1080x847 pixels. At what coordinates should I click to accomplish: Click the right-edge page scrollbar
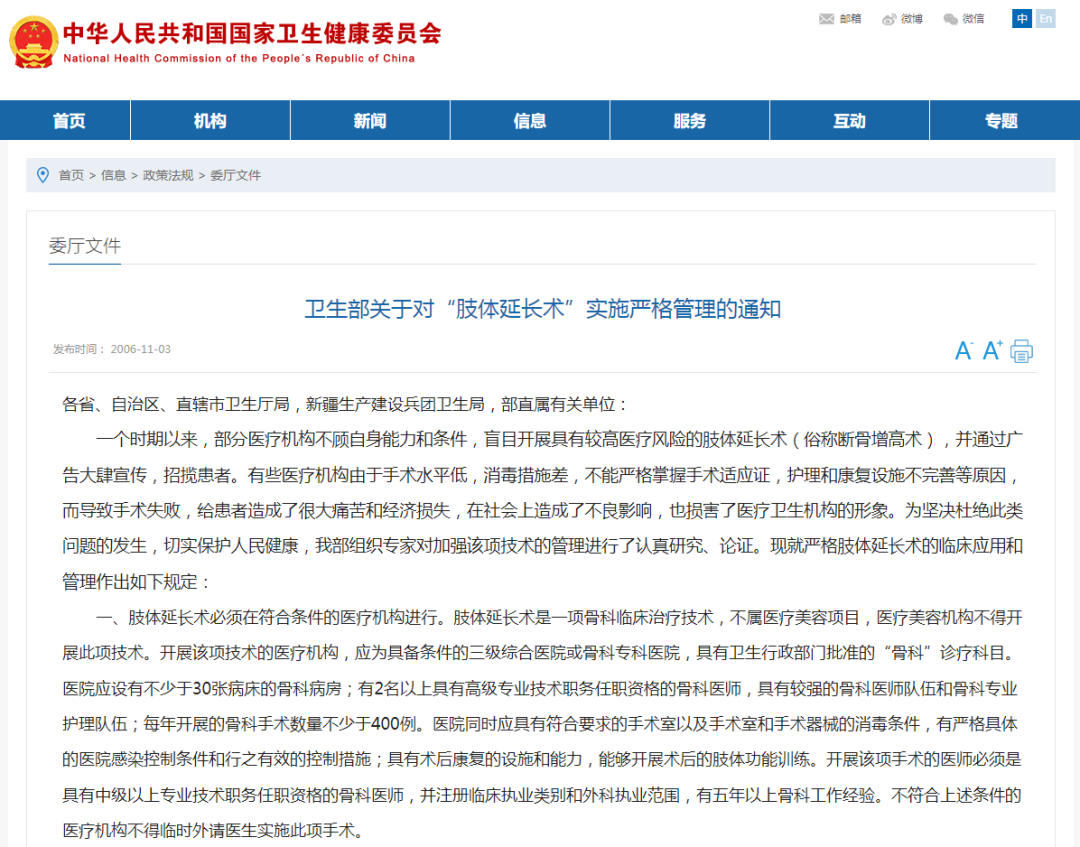tap(1075, 420)
